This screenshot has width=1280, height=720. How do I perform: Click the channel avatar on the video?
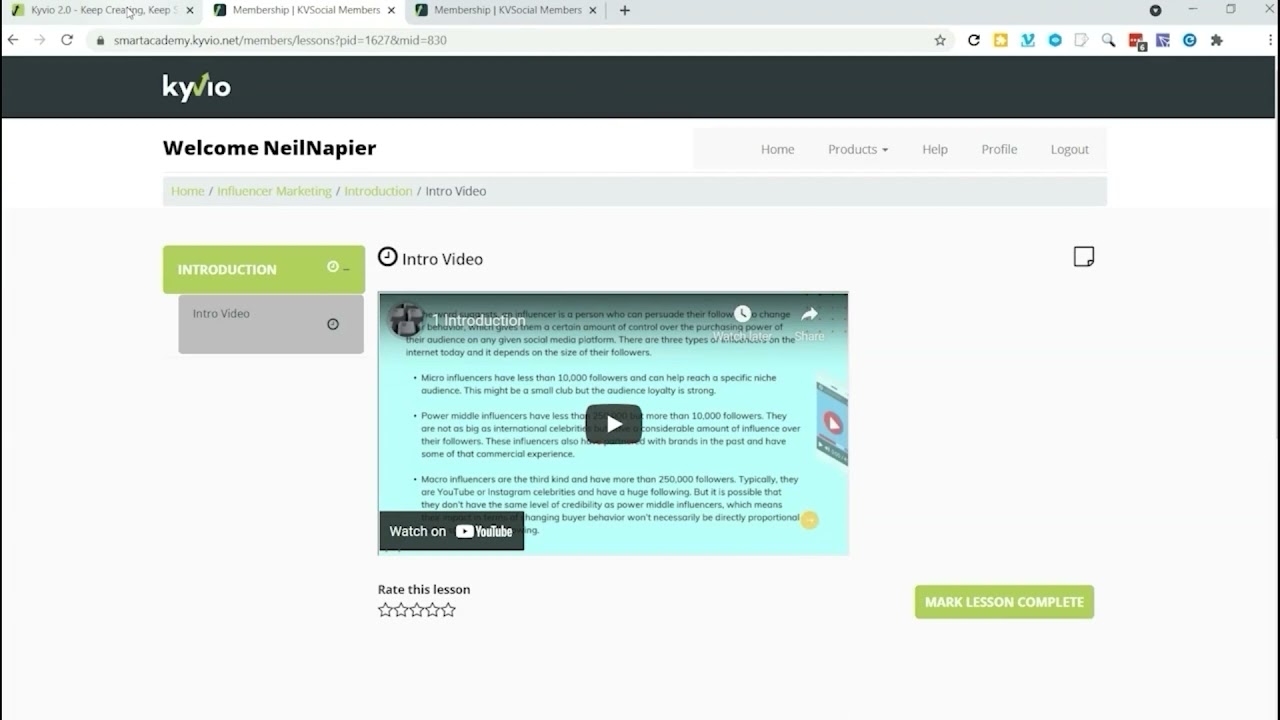tap(406, 320)
